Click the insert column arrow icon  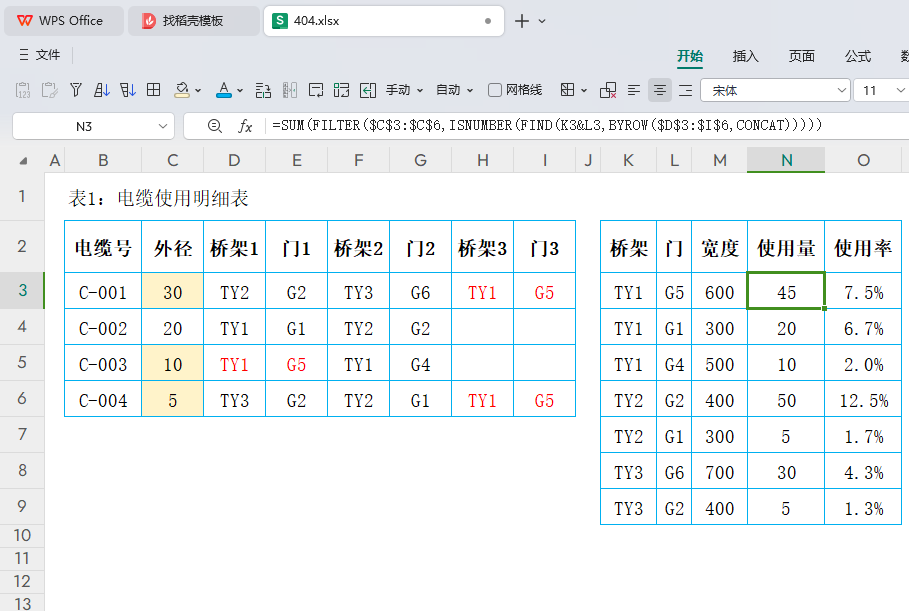tap(368, 90)
